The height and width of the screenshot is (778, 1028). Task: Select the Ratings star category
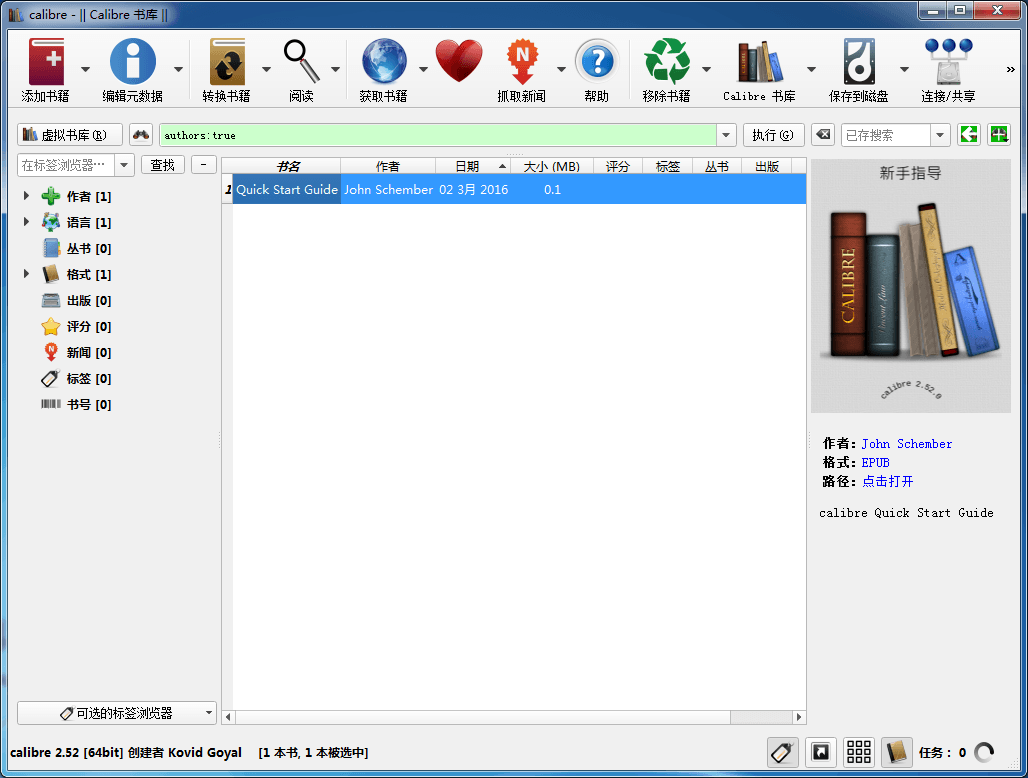(x=76, y=326)
